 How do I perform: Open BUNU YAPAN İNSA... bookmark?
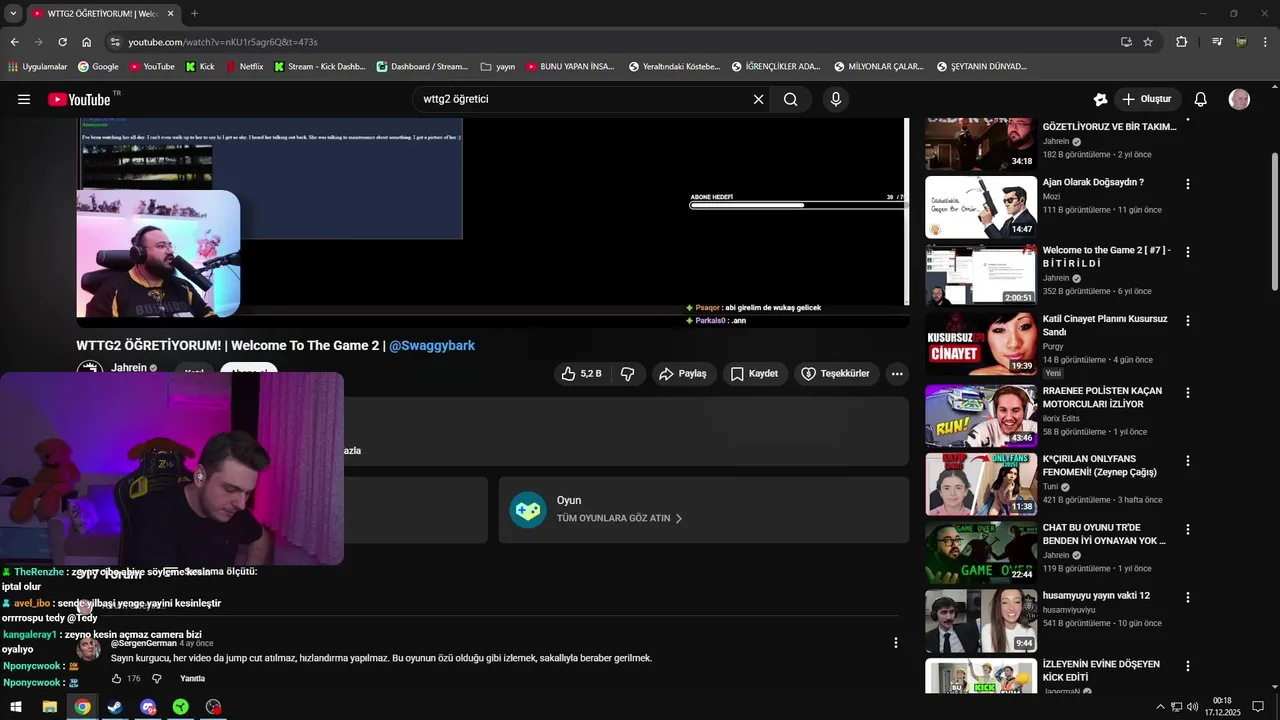571,67
